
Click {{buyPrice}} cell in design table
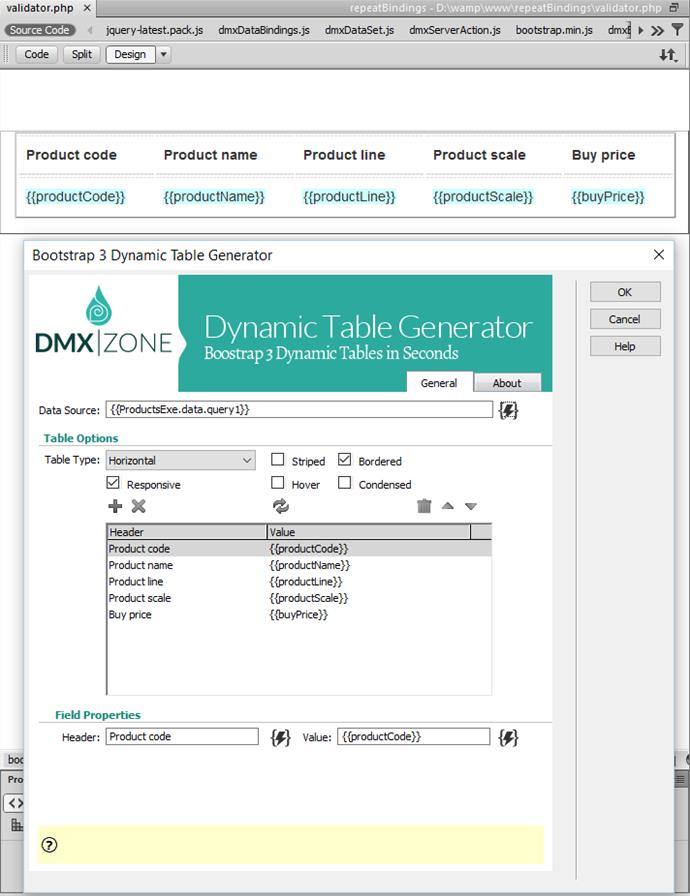point(608,197)
